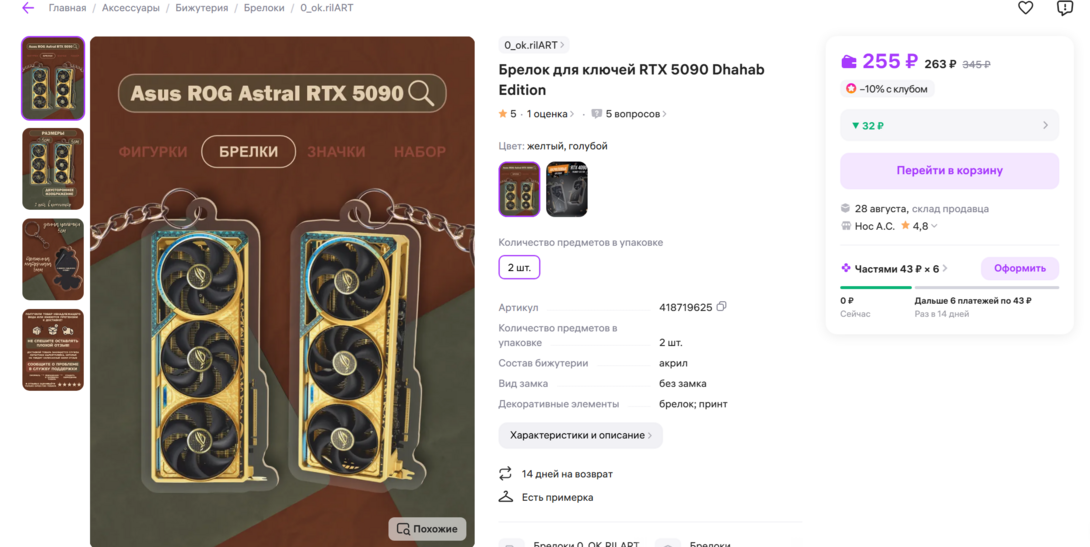Click the returns arrows icon

pyautogui.click(x=505, y=473)
